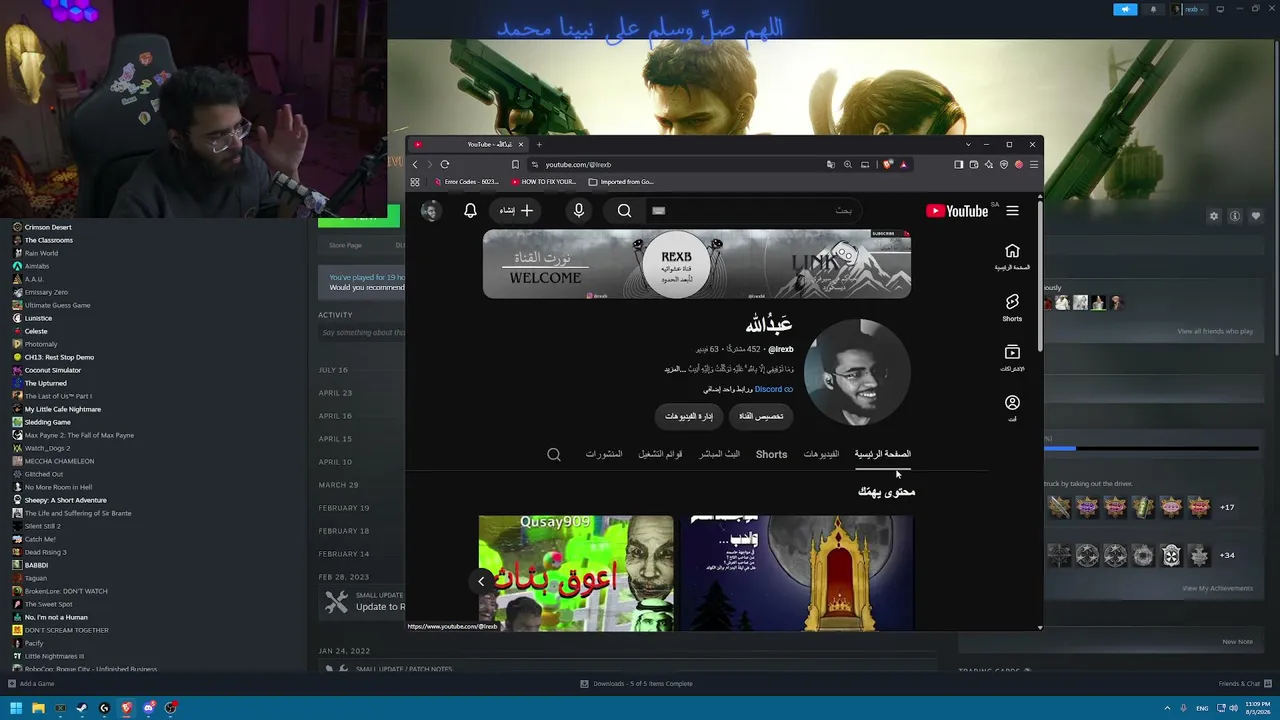Click the Steam achievement progress bar
Screen dimensions: 1280x720
coord(1152,448)
